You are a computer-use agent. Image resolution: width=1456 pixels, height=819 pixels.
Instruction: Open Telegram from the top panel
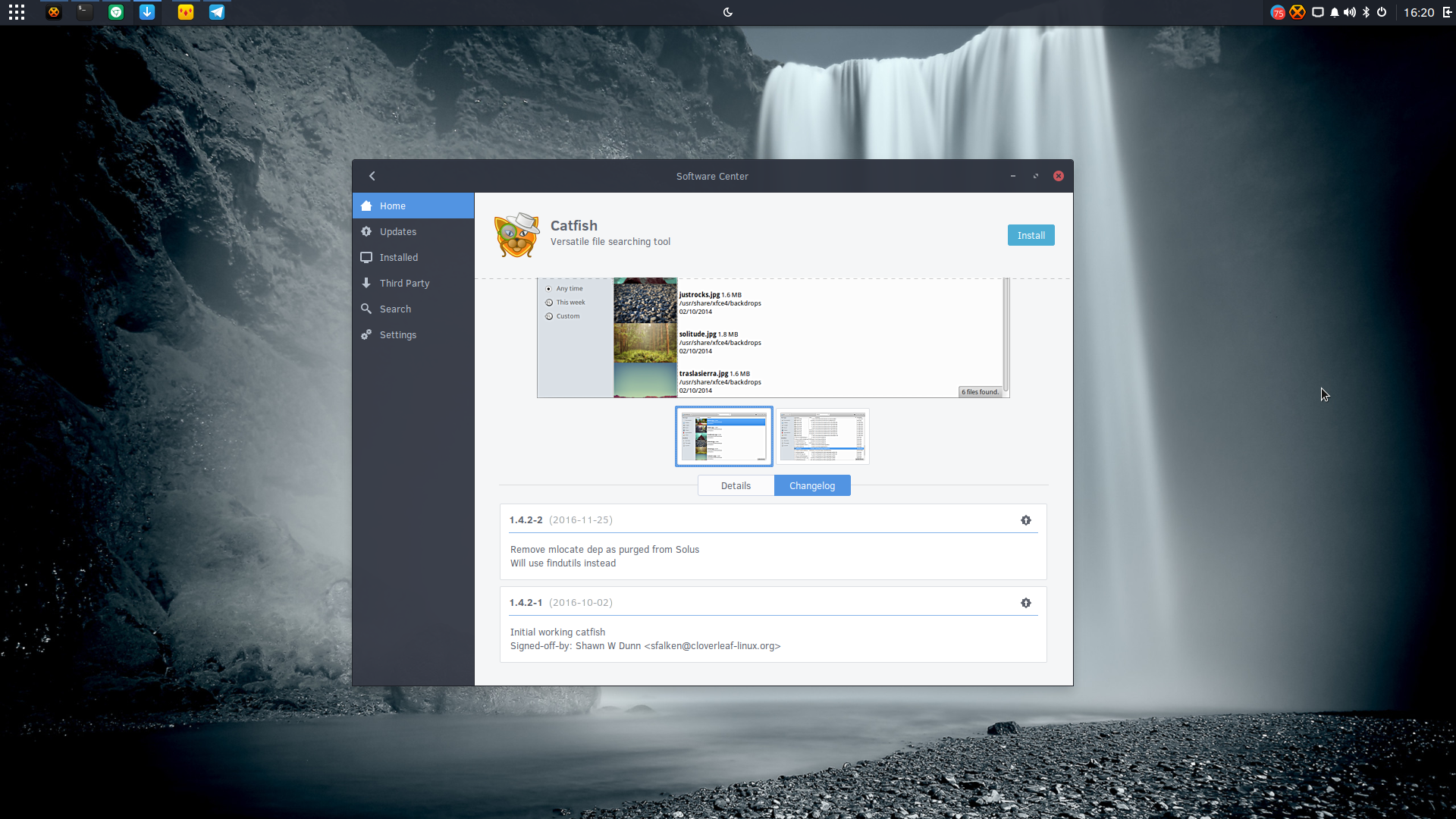pos(217,12)
